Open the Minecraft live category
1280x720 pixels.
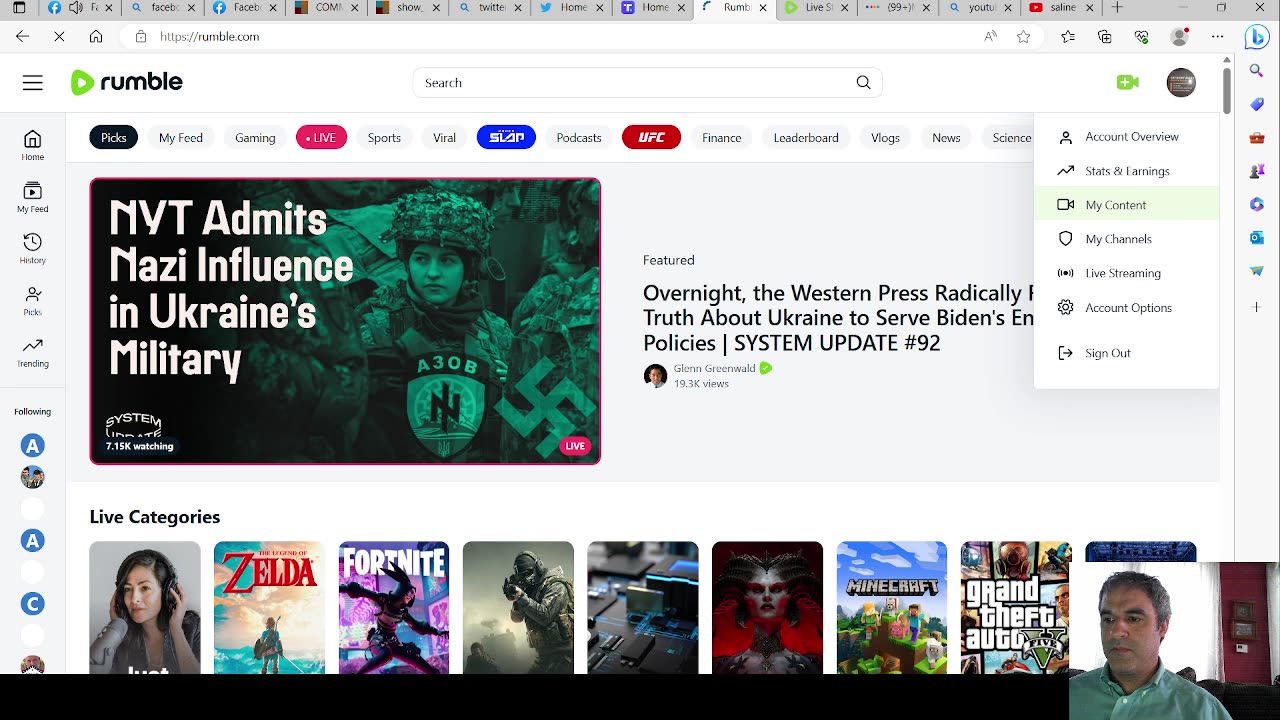[x=892, y=607]
